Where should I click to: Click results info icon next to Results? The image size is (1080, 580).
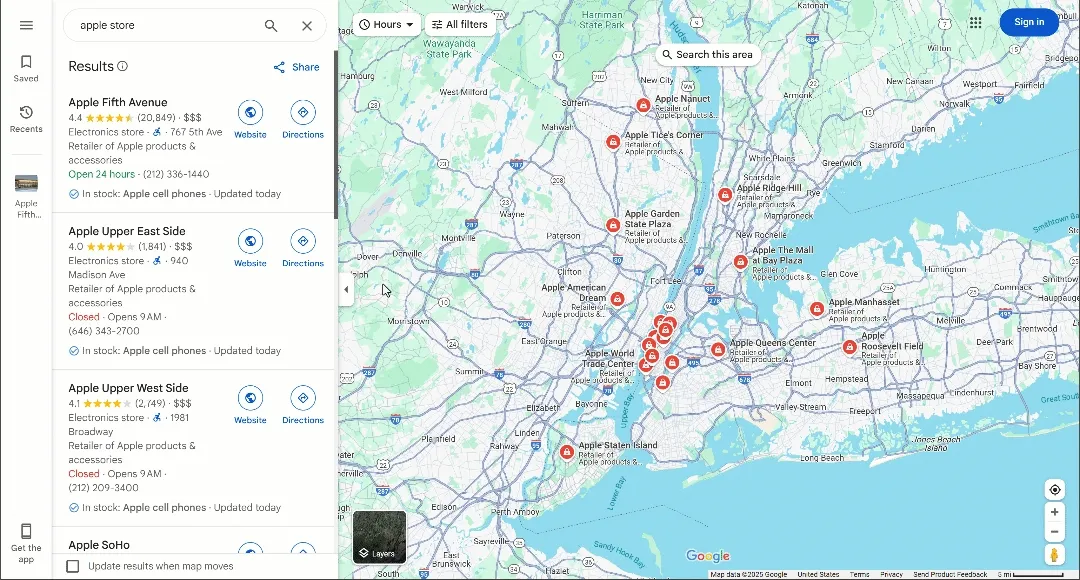click(123, 66)
